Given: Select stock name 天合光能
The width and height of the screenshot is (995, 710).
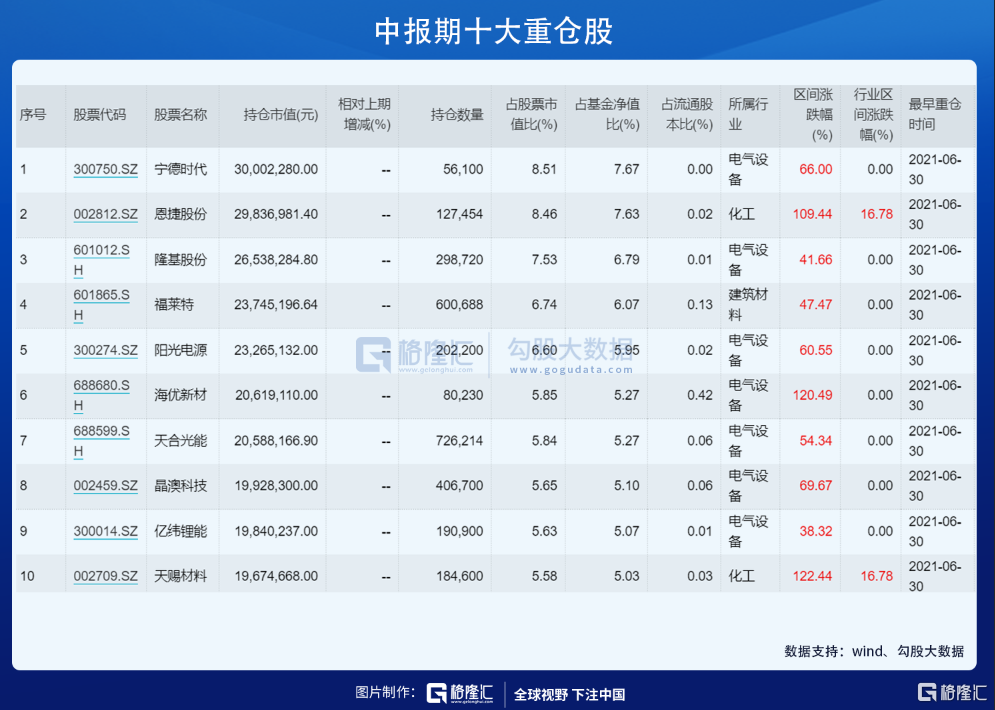Looking at the screenshot, I should click(181, 441).
